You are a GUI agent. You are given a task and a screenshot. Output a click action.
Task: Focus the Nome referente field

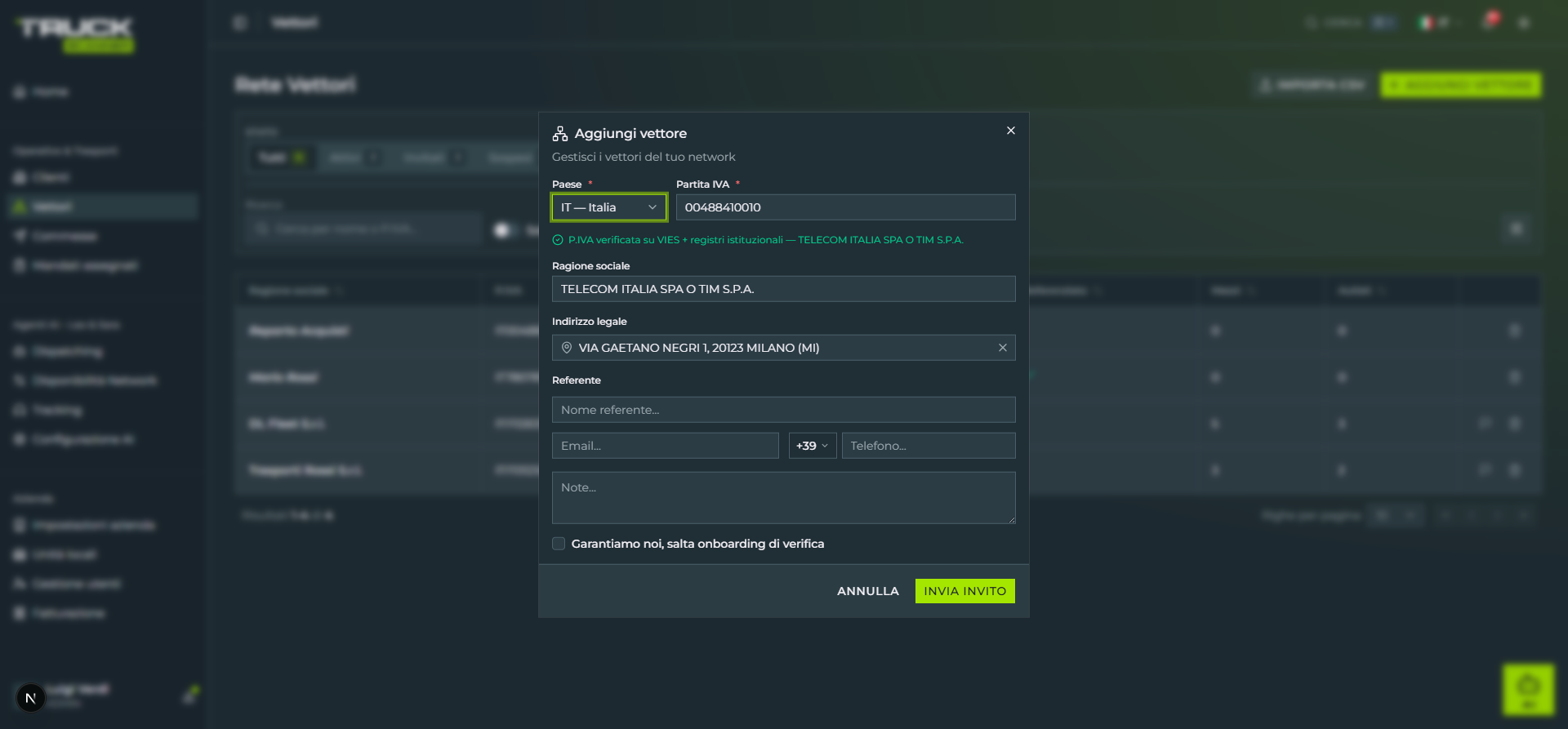[783, 410]
